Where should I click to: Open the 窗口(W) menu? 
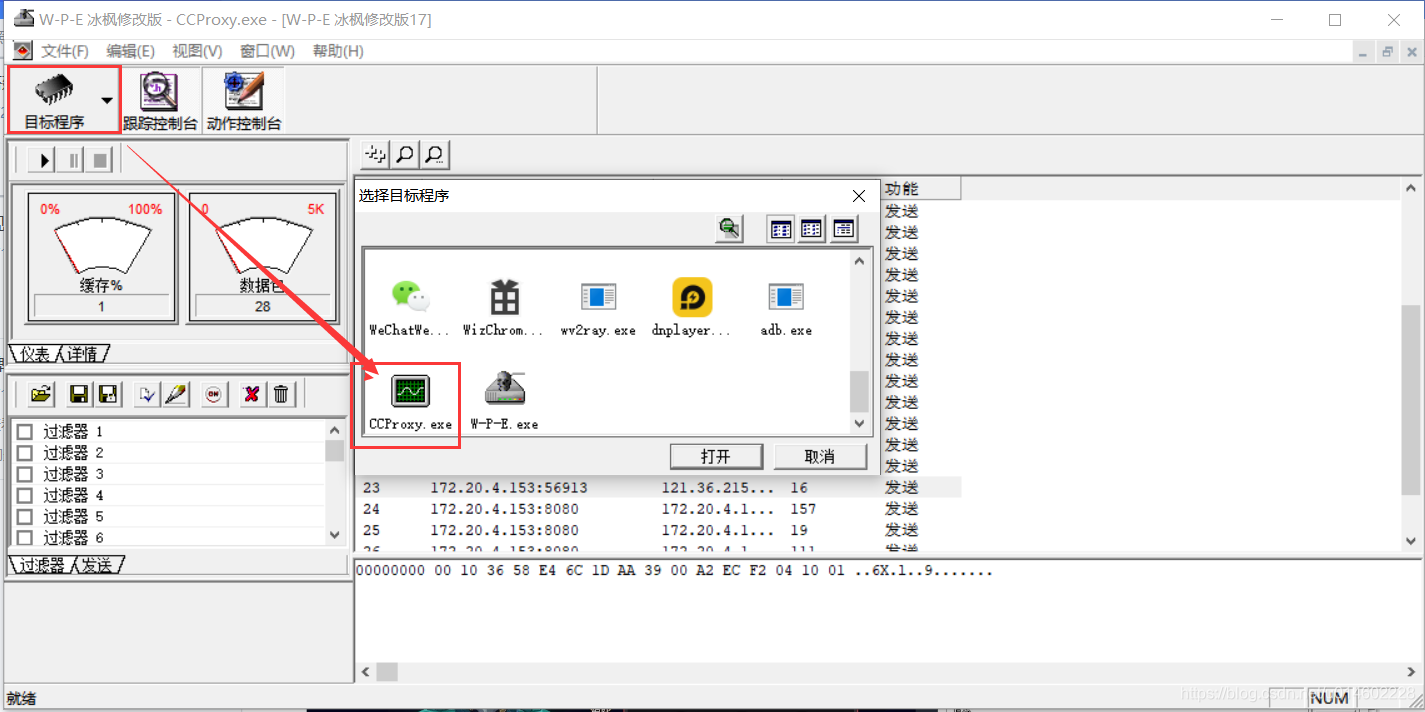tap(267, 51)
